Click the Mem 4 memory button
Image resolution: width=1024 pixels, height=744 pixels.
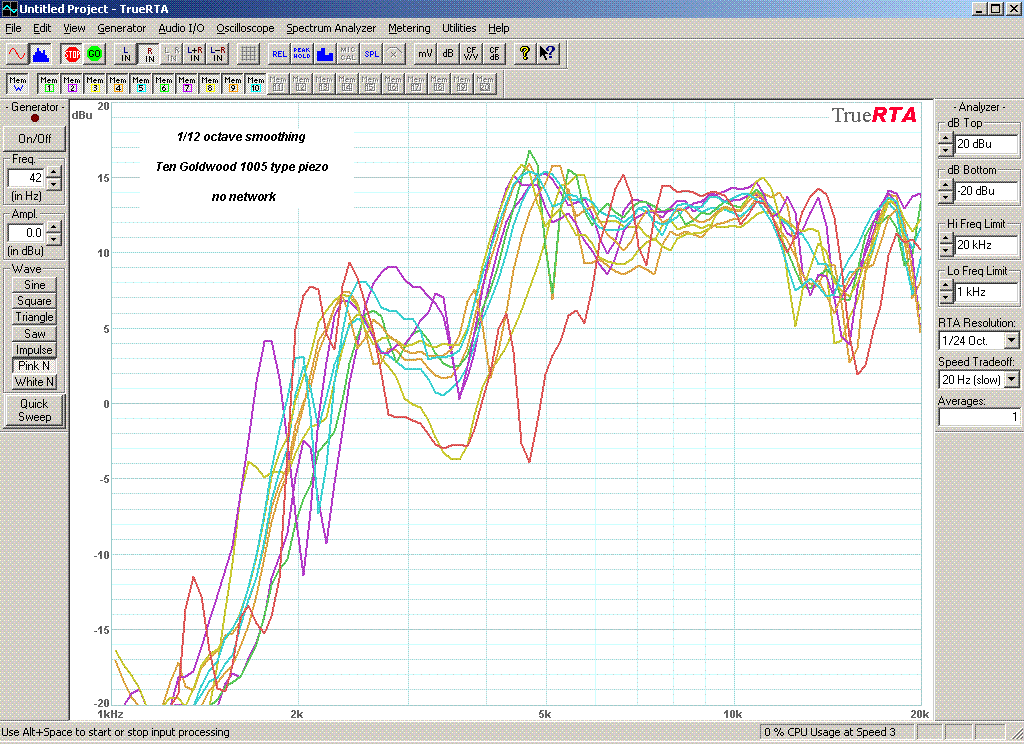pos(118,84)
